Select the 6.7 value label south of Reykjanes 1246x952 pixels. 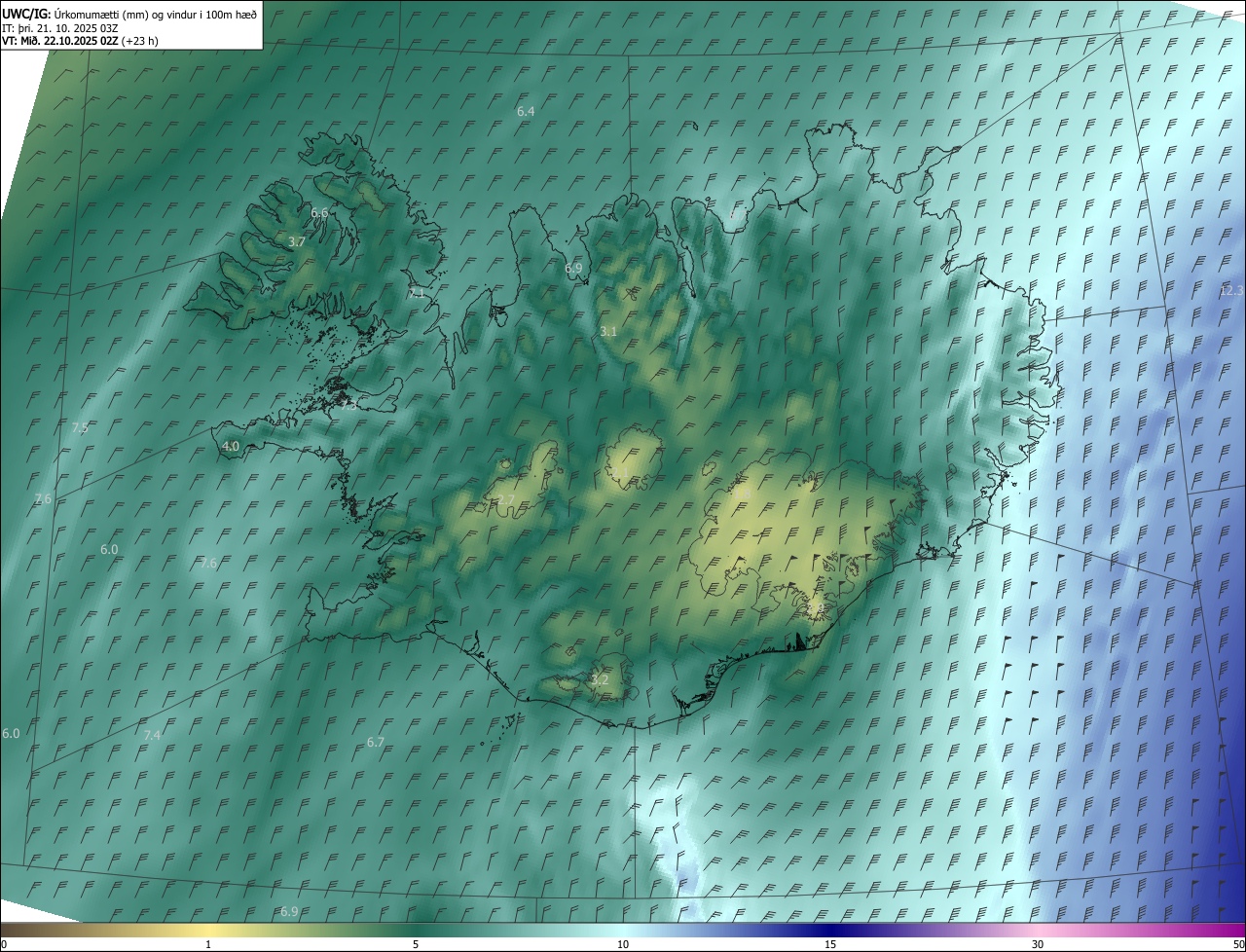point(376,742)
